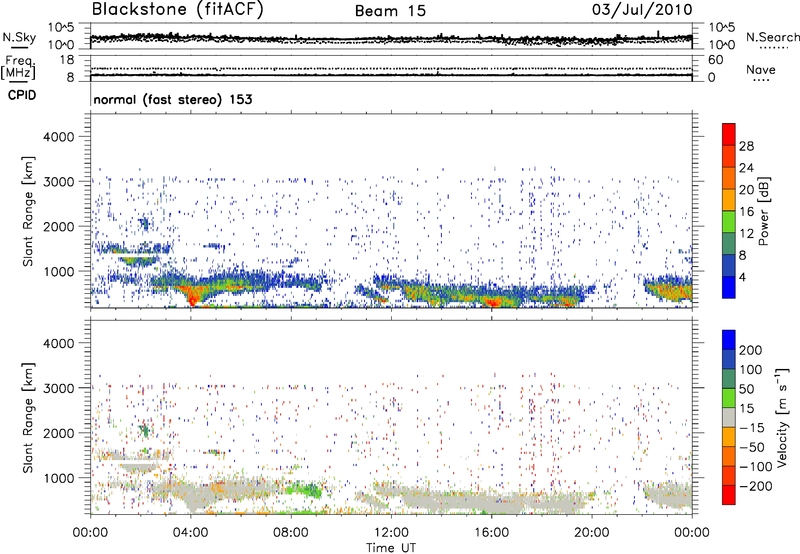Image resolution: width=800 pixels, height=554 pixels.
Task: Click the 'Blackstone (fitACF)' plot title
Action: [x=178, y=10]
